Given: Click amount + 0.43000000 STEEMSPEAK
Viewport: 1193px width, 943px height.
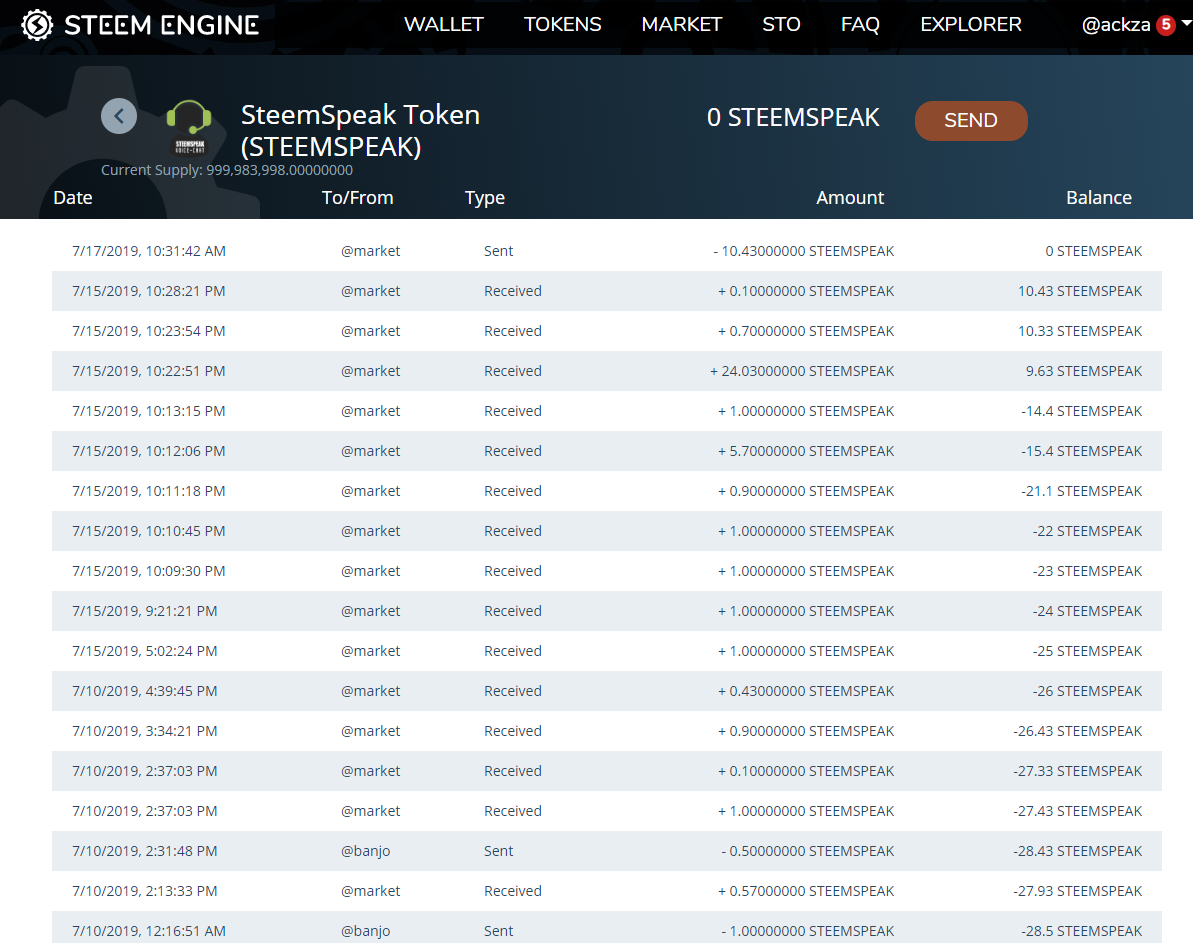Looking at the screenshot, I should (x=806, y=690).
